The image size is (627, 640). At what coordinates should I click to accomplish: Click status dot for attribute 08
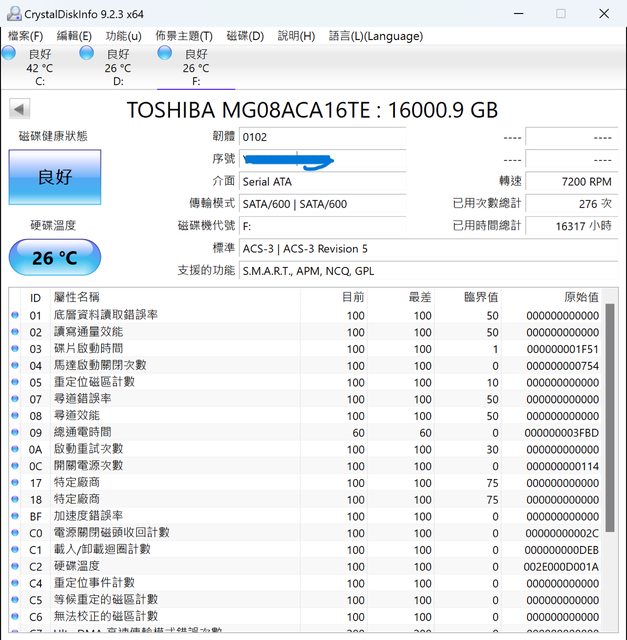click(x=15, y=416)
